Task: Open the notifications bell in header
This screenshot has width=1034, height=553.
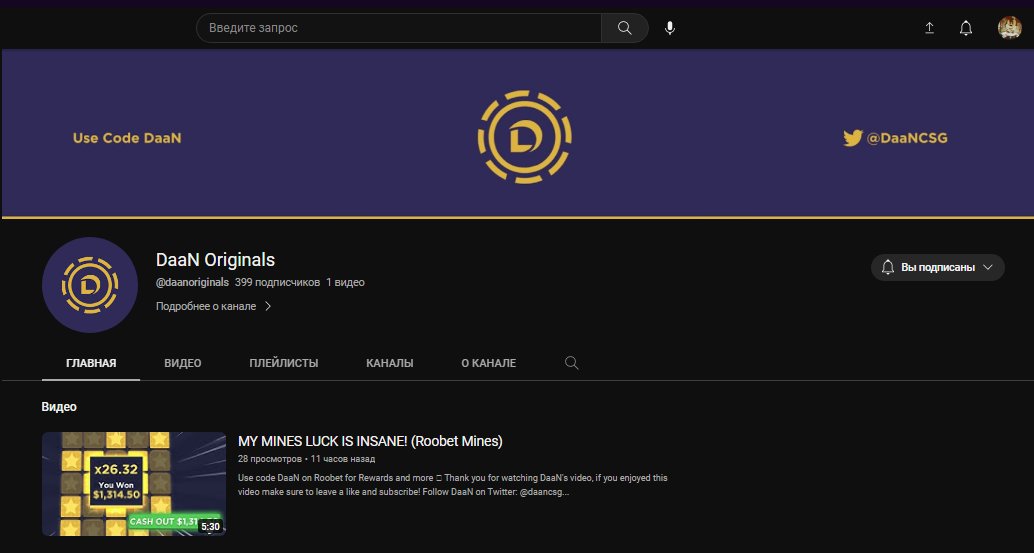Action: click(x=965, y=28)
